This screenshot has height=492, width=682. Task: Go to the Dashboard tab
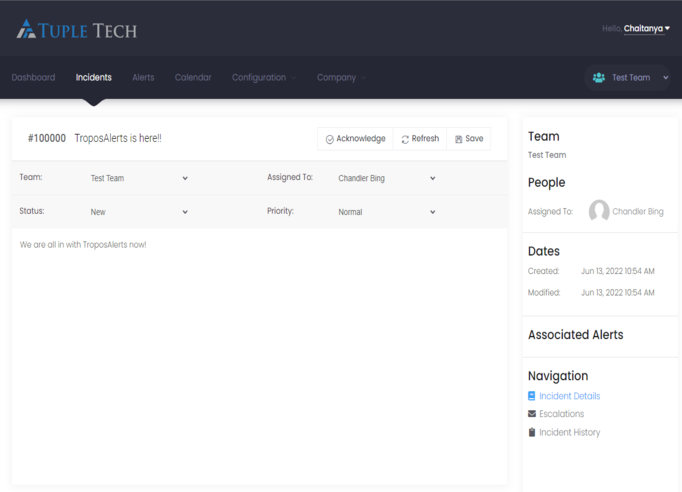click(x=33, y=78)
